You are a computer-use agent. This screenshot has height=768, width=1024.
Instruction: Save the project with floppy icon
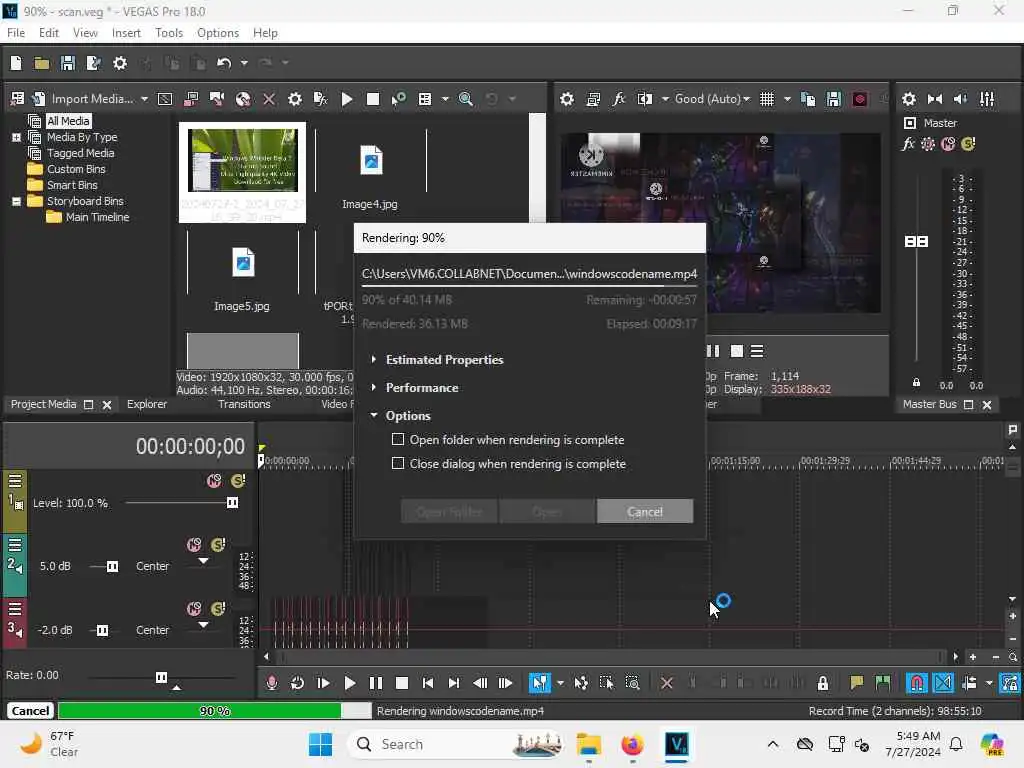67,63
